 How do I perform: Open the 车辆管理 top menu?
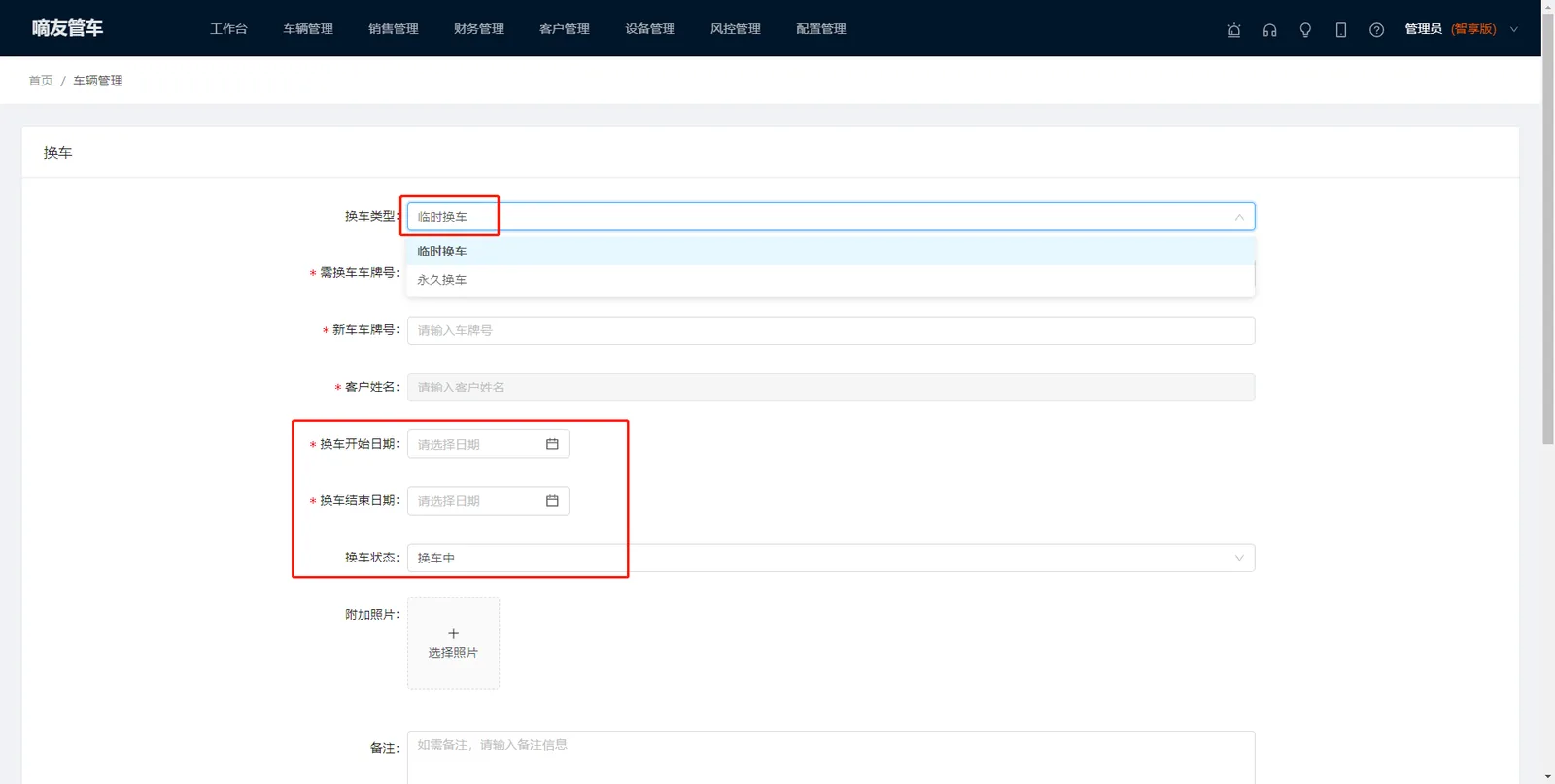point(308,29)
